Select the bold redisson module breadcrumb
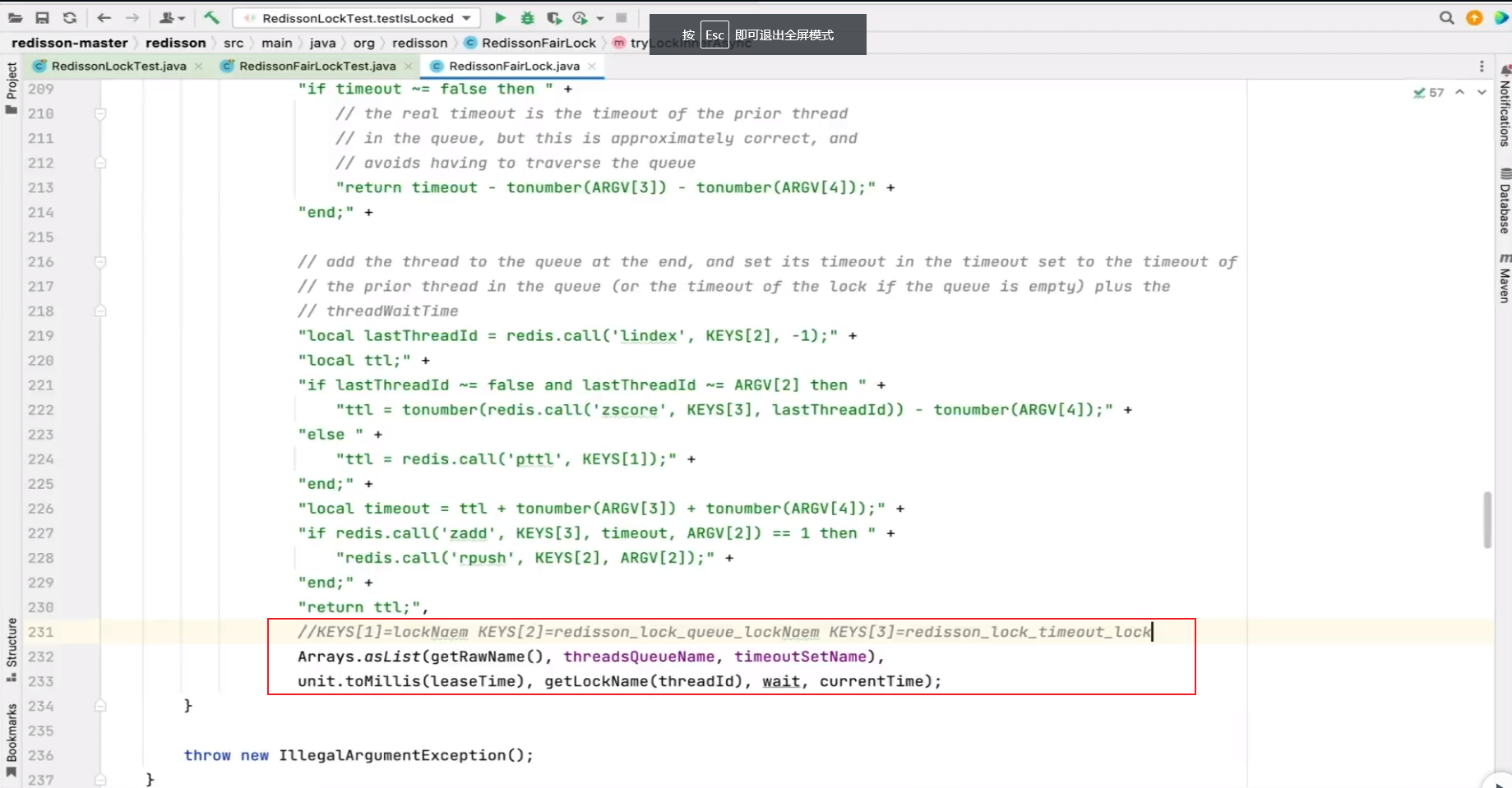The image size is (1512, 788). click(x=175, y=43)
